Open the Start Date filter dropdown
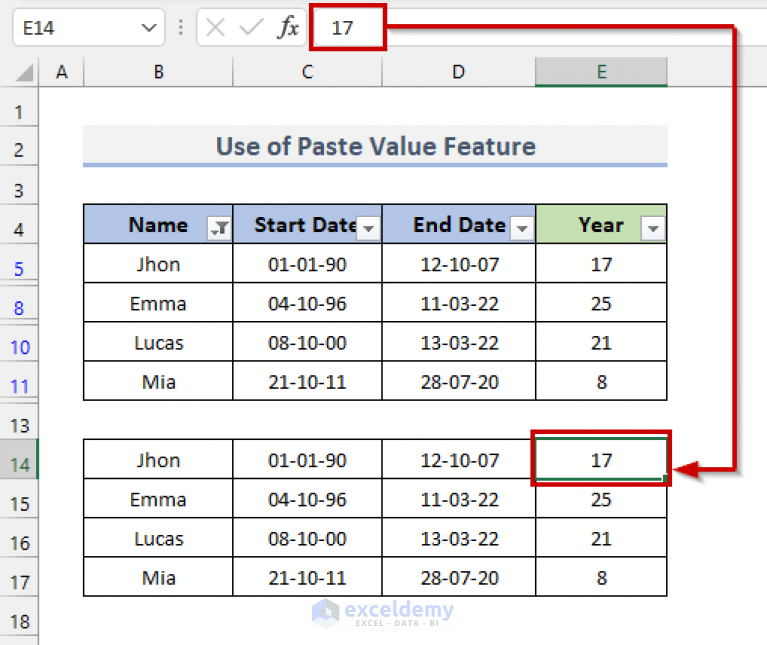Viewport: 767px width, 645px height. coord(369,229)
